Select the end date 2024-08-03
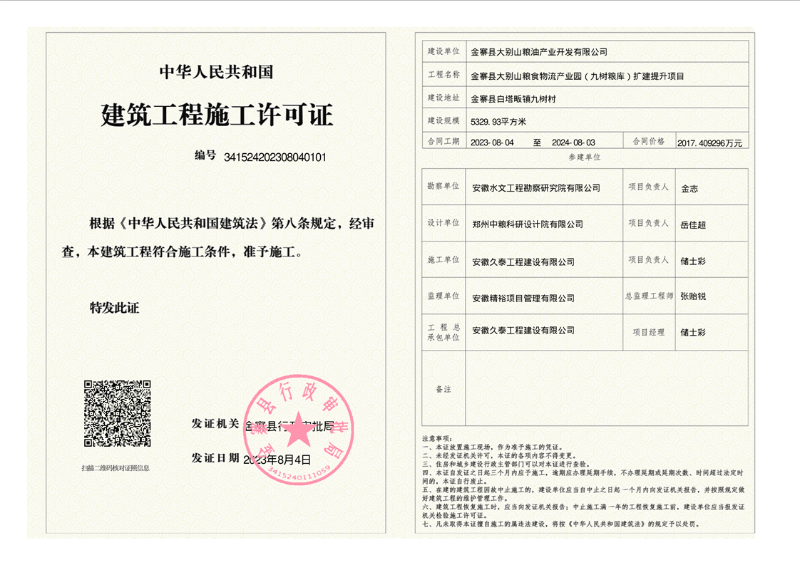800x565 pixels. [573, 142]
